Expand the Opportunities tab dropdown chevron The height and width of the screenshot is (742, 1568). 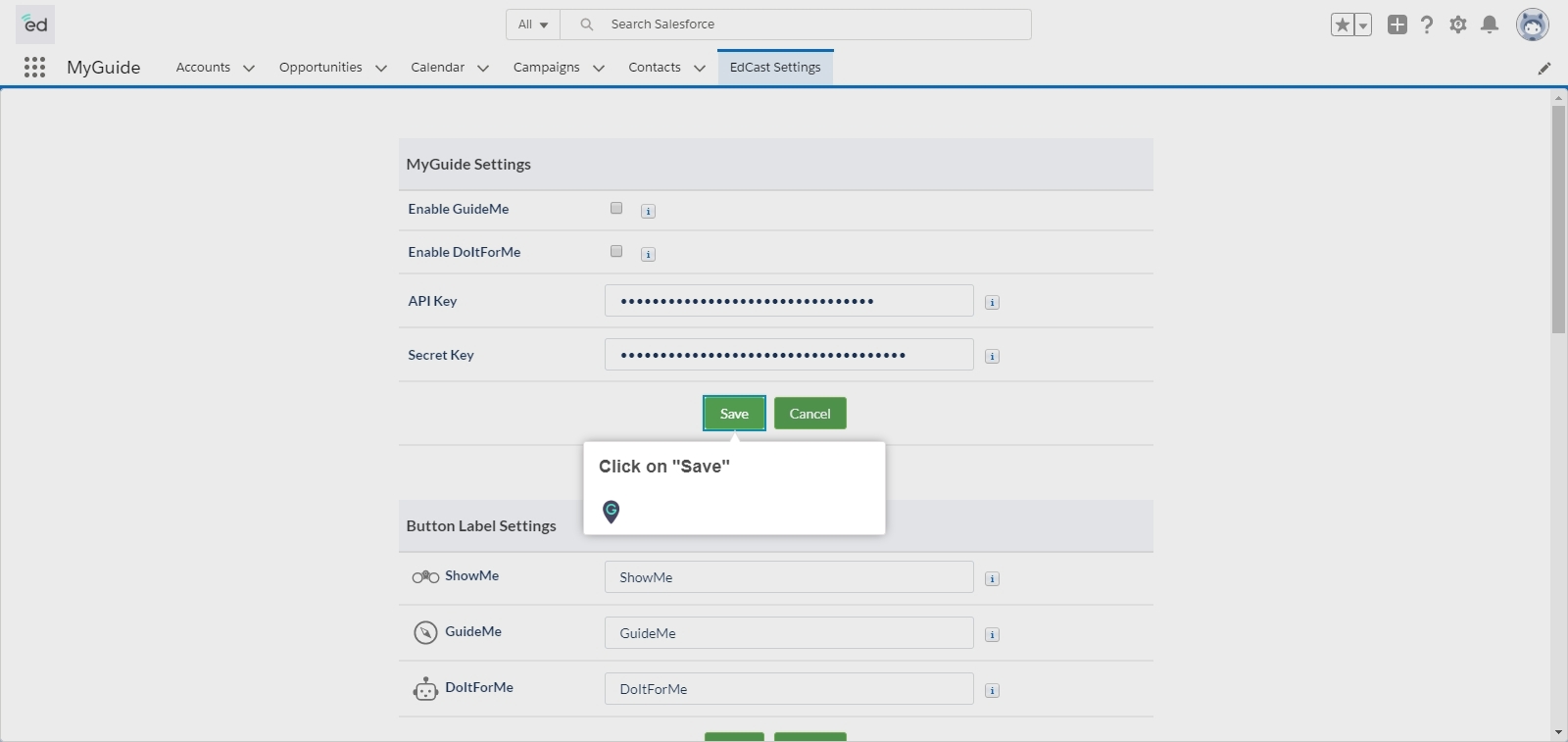click(x=381, y=68)
